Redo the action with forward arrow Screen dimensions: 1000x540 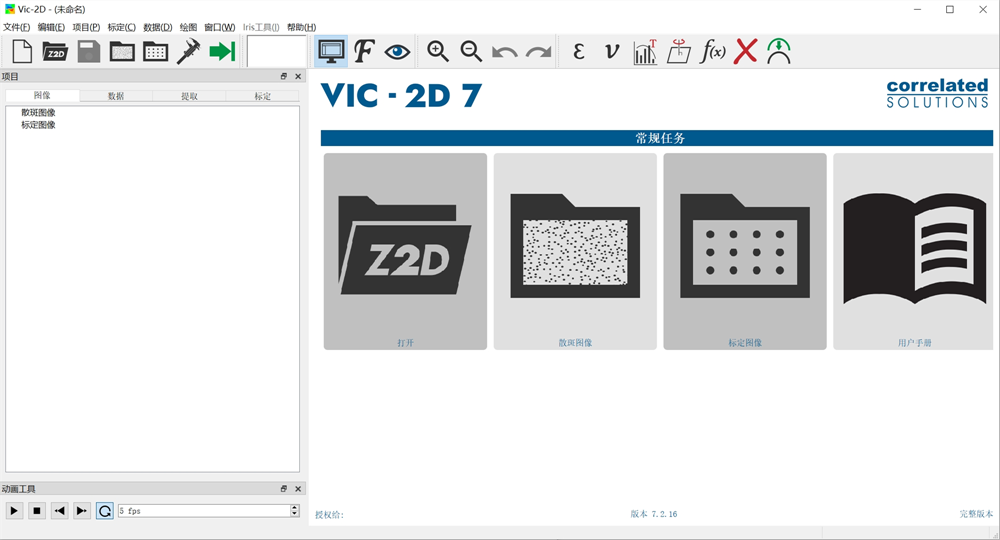tap(538, 52)
